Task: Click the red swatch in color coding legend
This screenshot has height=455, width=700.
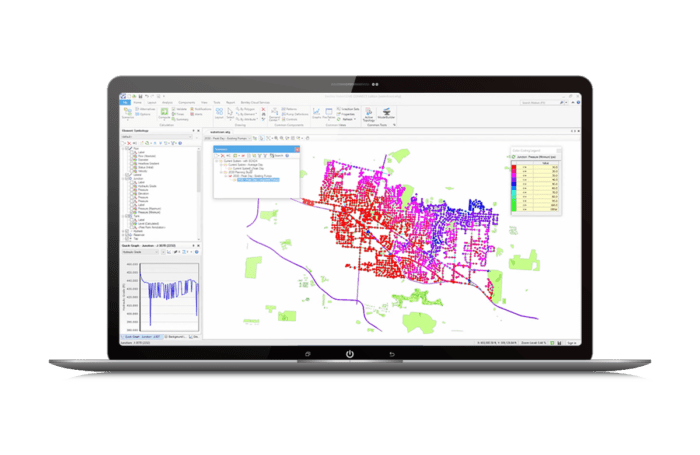Action: (x=513, y=167)
